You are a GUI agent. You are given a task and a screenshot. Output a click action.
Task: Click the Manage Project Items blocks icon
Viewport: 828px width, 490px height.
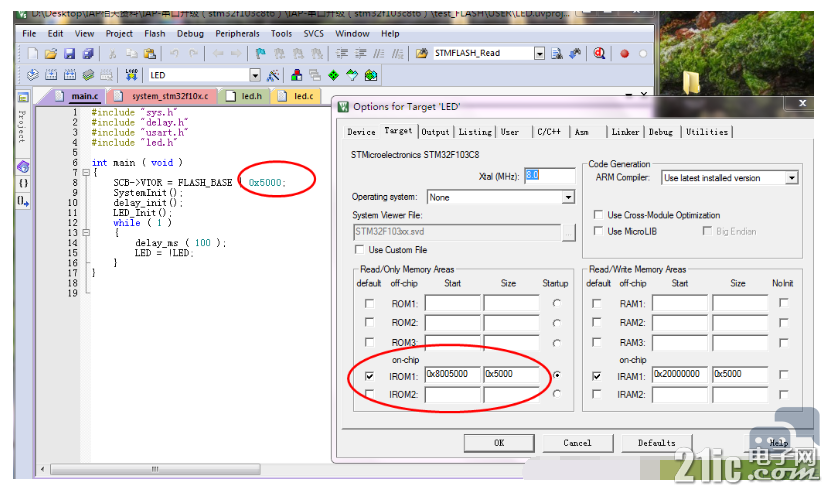coord(297,75)
